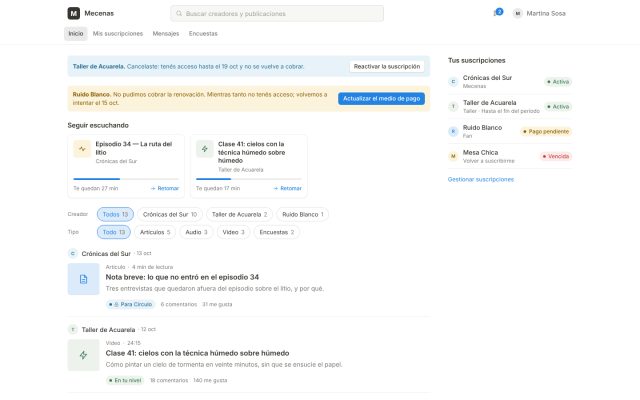Screen dimensions: 640x400
Task: Click Activa status on Taller de Acuarela
Action: 558,107
